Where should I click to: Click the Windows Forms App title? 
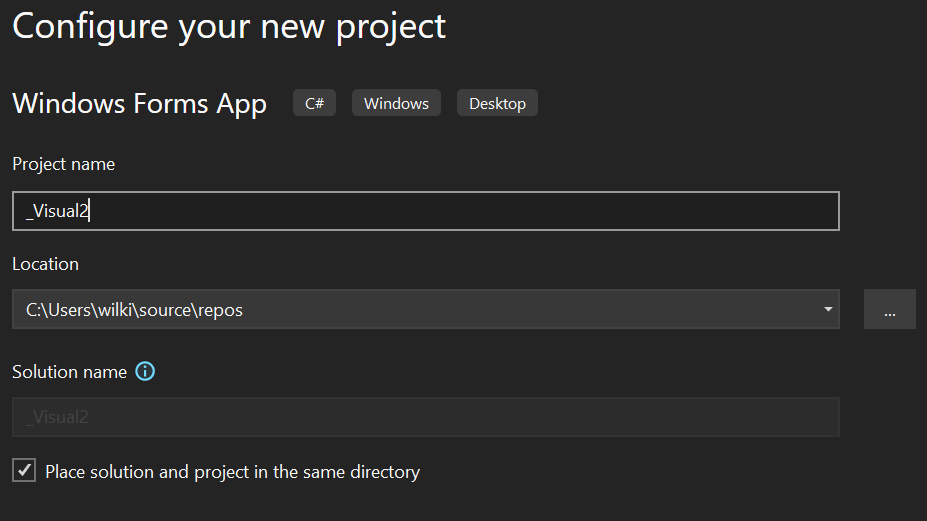[140, 104]
